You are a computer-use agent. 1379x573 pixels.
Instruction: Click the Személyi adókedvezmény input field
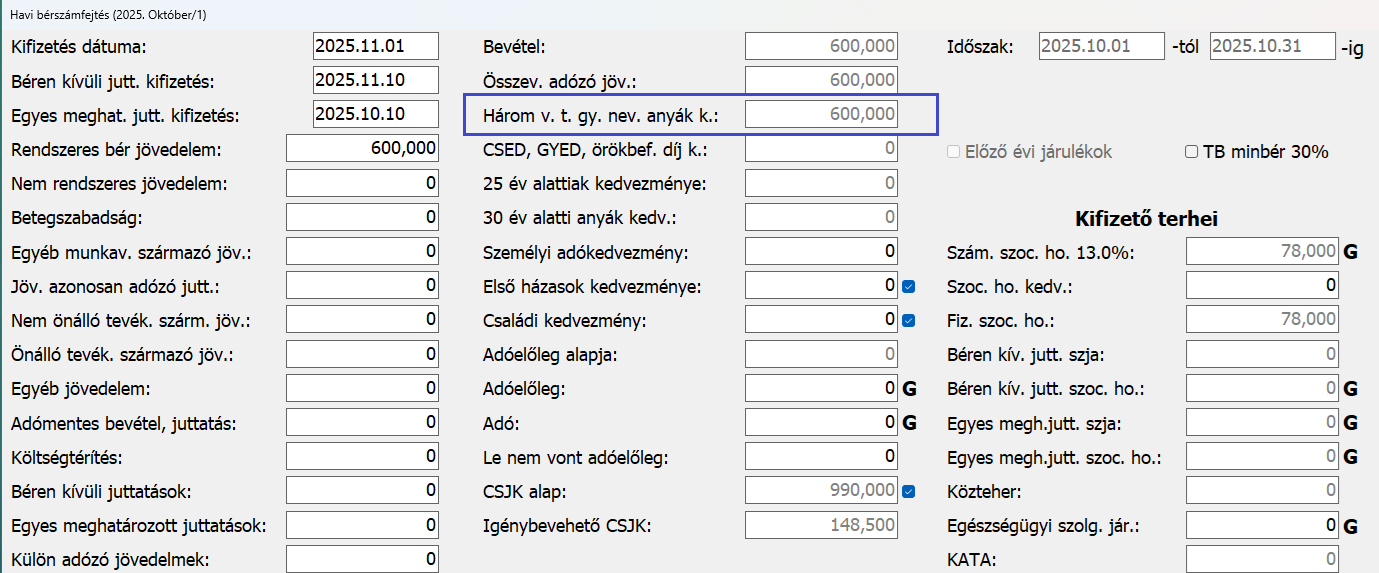[x=821, y=253]
